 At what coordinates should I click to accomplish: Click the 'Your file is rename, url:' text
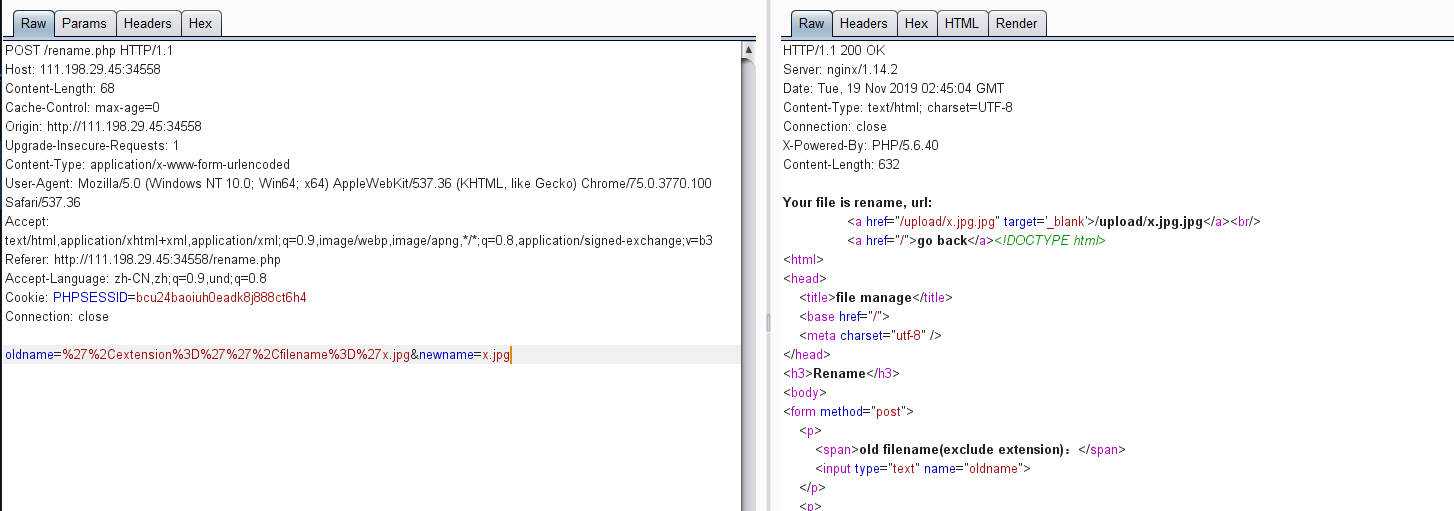[x=857, y=202]
